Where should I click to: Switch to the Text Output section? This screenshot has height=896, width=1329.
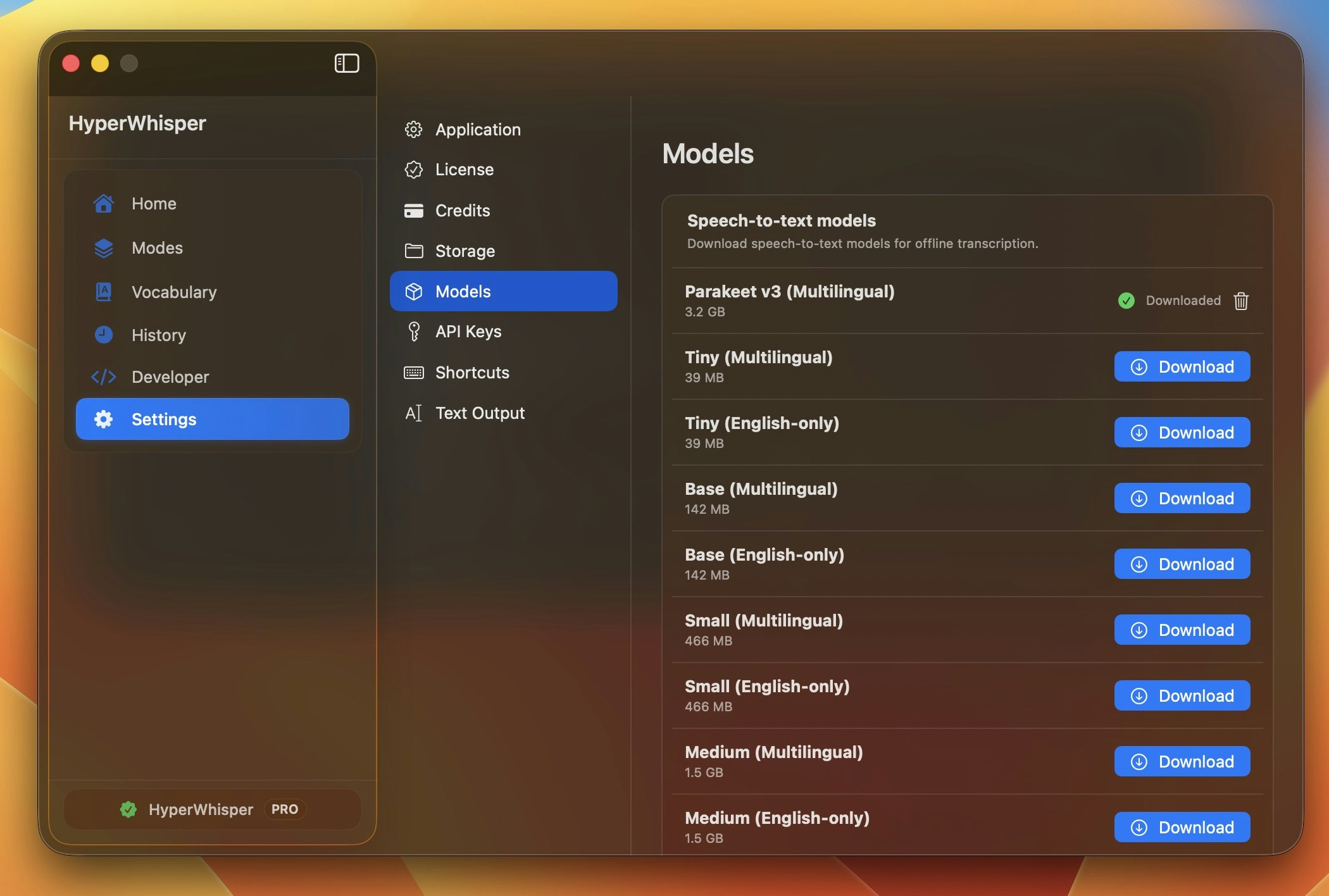coord(479,413)
